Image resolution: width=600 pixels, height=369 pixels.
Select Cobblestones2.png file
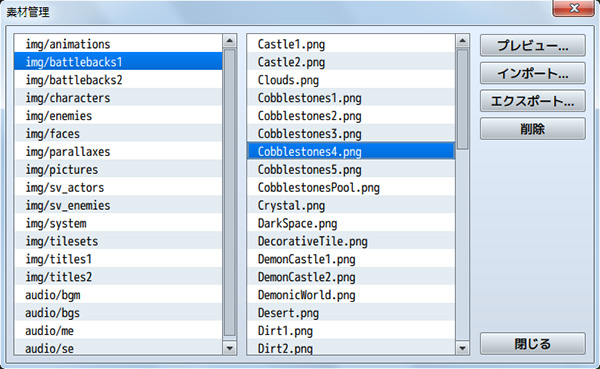coord(351,116)
